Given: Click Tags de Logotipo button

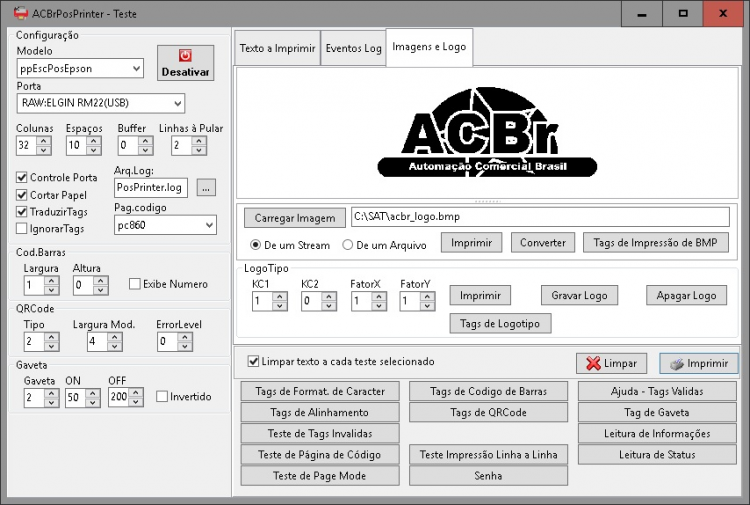Looking at the screenshot, I should click(500, 324).
